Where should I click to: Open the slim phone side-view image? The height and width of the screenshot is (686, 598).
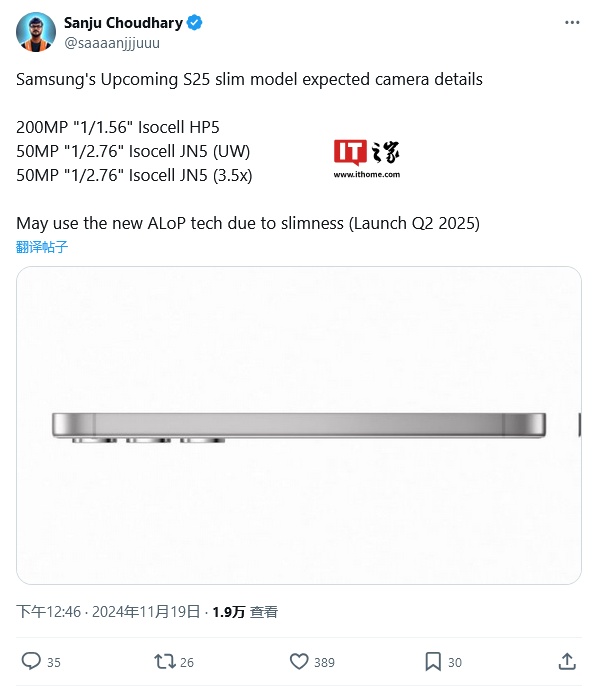coord(299,425)
